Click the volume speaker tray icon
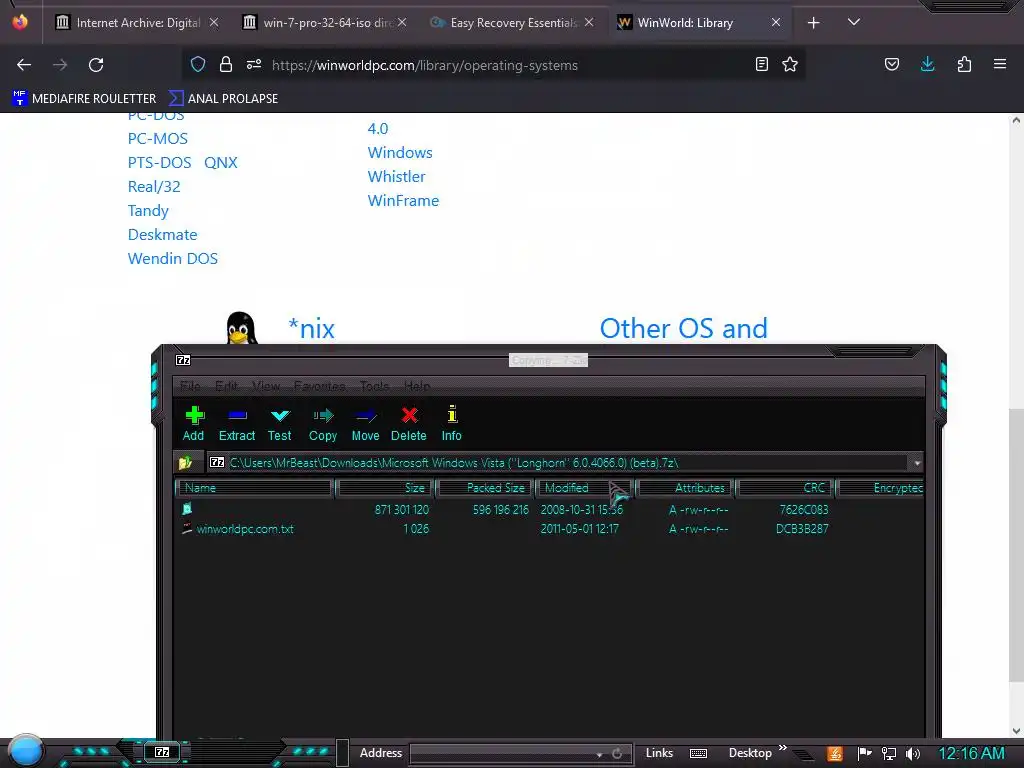Screen dimensions: 1024x768 [913, 754]
